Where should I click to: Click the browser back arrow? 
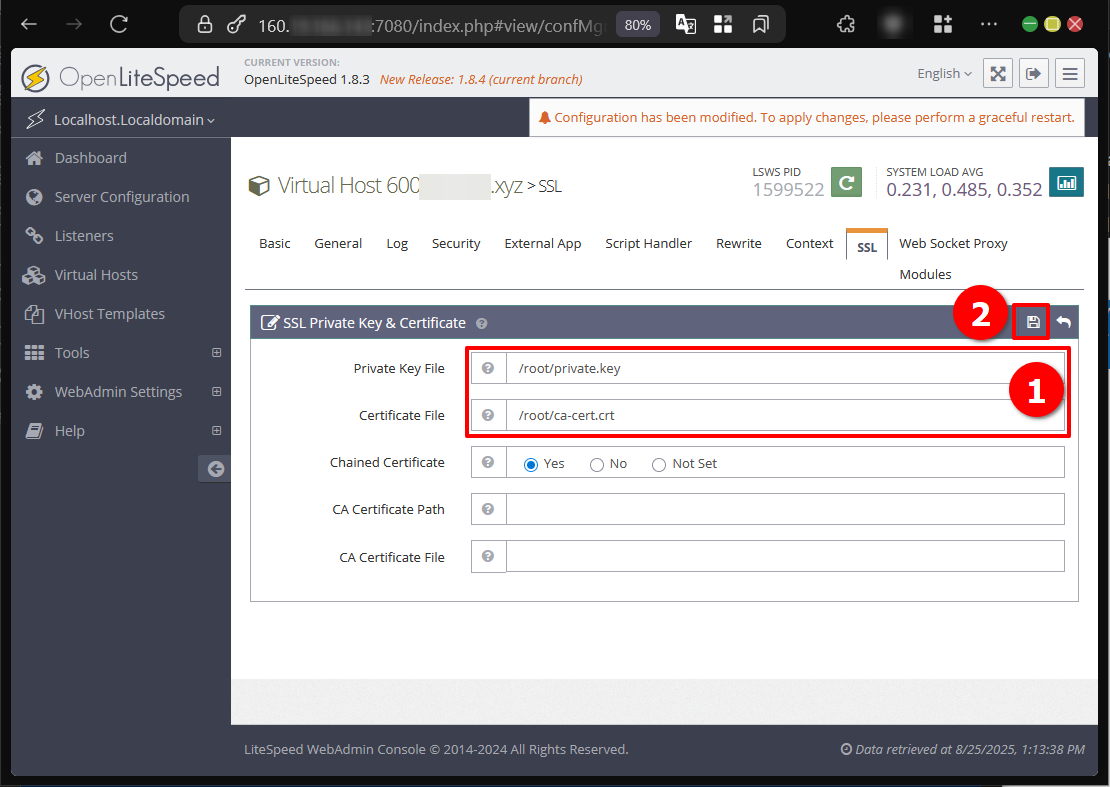point(29,25)
